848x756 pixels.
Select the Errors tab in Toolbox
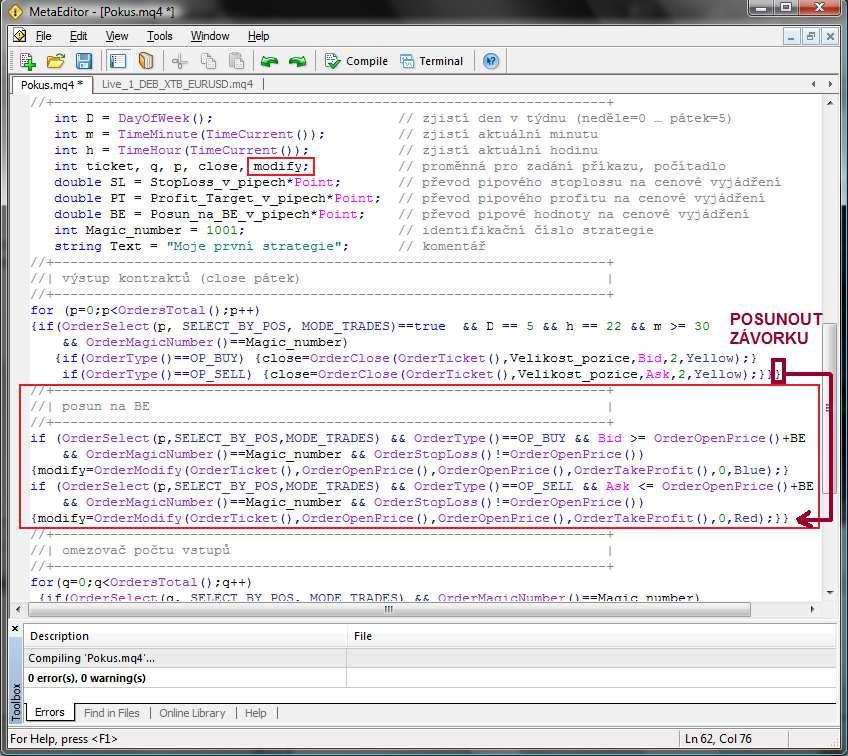tap(49, 712)
